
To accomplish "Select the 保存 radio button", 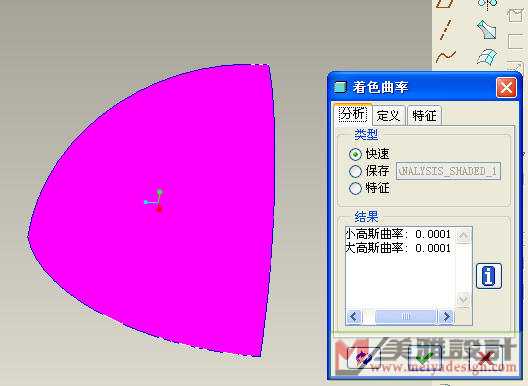I will pos(355,171).
